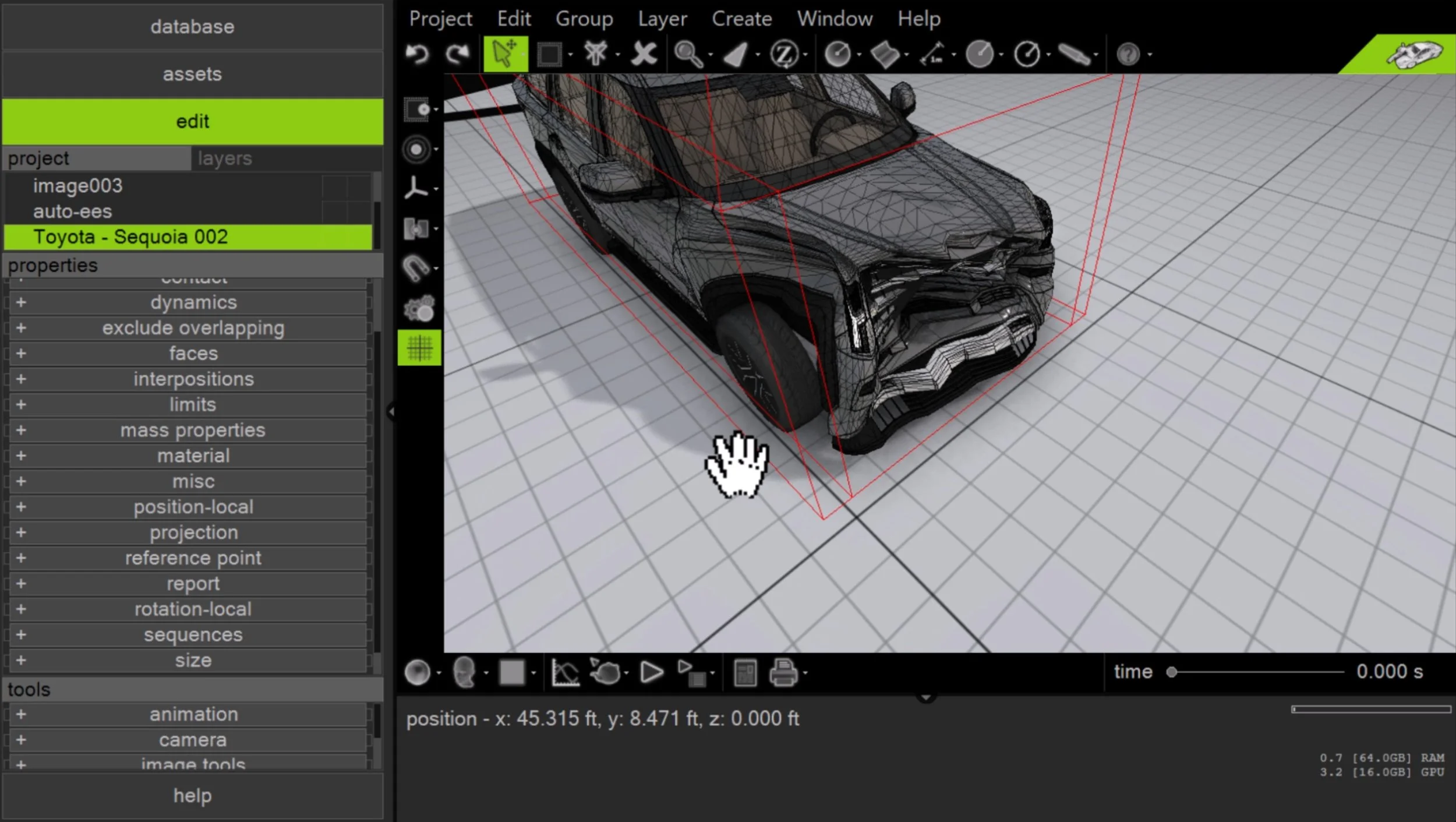Click the printer icon

point(783,673)
